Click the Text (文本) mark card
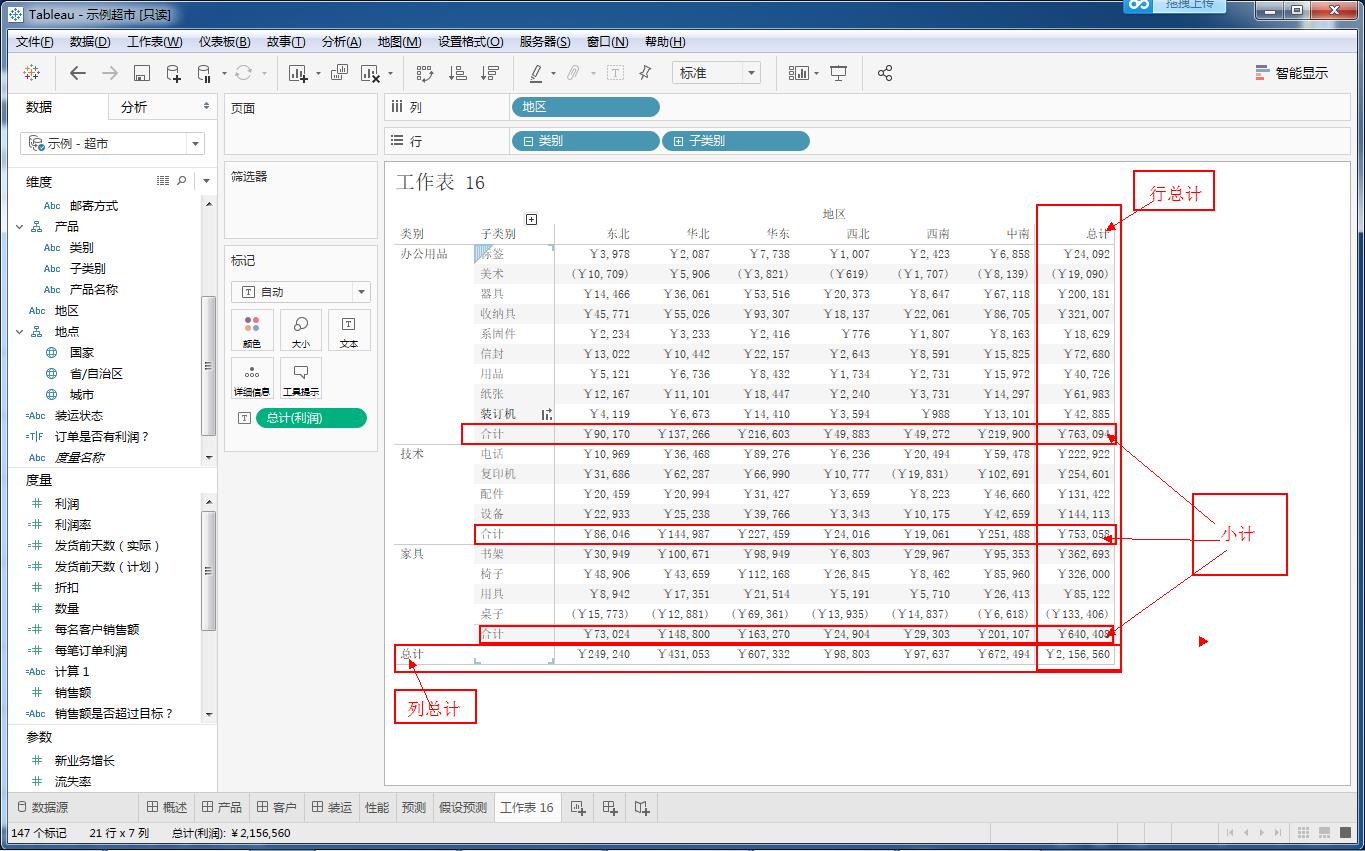Image resolution: width=1365 pixels, height=851 pixels. pos(349,330)
